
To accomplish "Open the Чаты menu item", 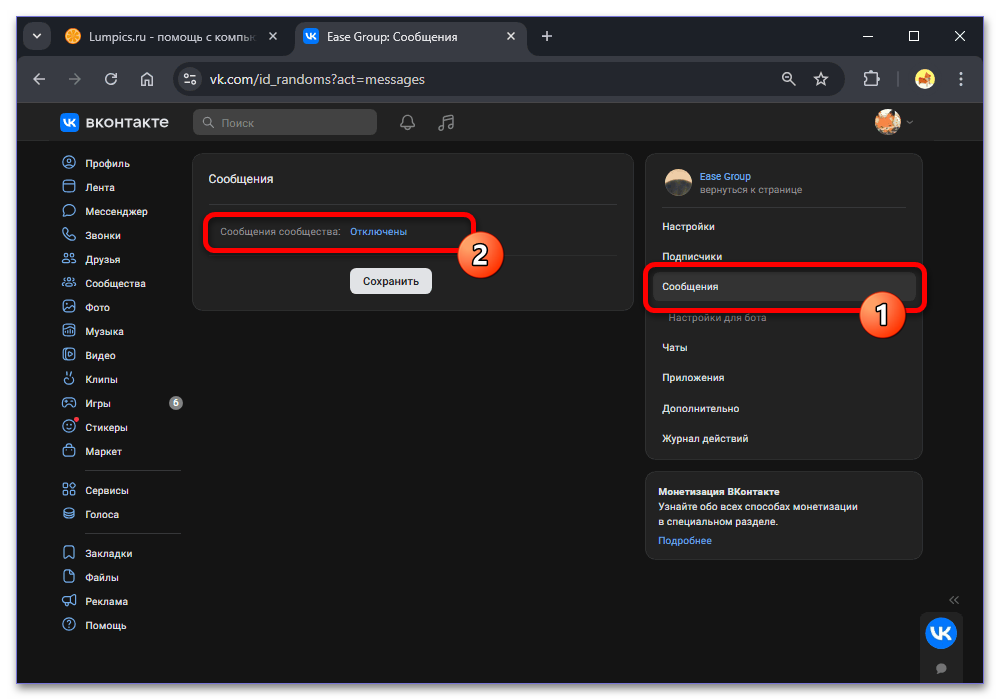I will click(784, 347).
